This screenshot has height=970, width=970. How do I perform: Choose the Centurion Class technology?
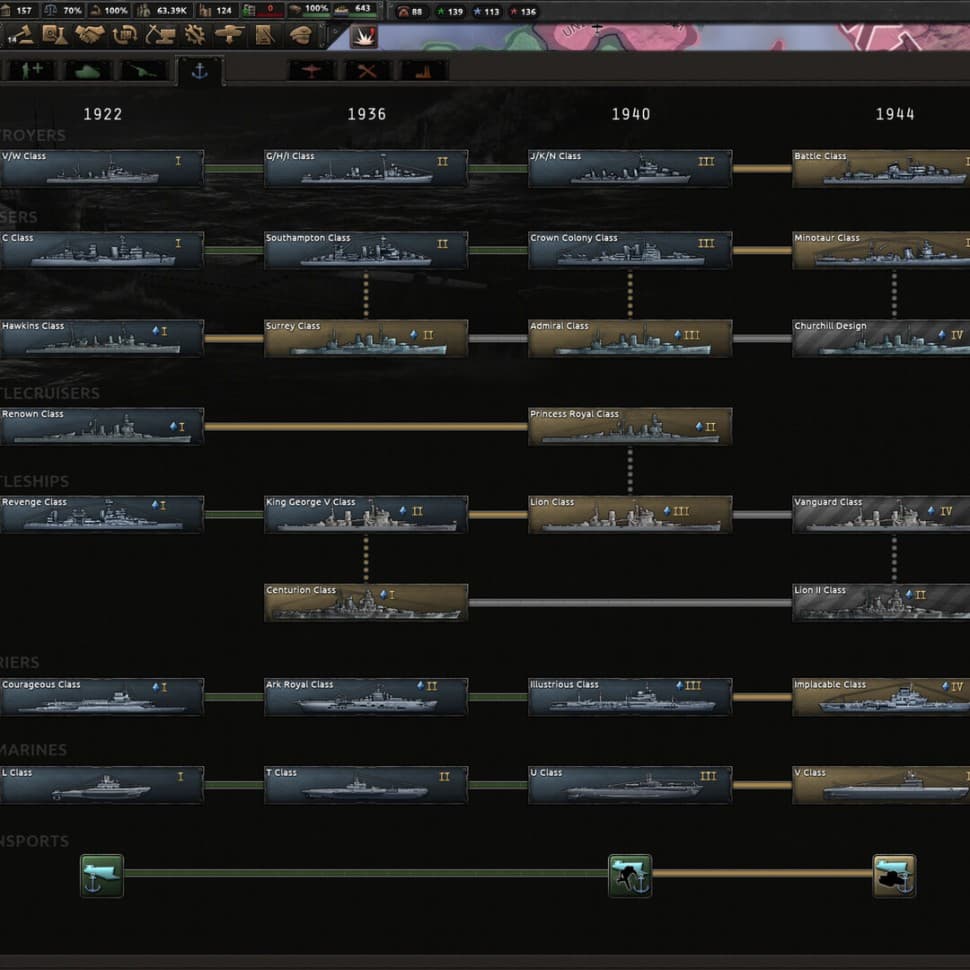pyautogui.click(x=365, y=603)
